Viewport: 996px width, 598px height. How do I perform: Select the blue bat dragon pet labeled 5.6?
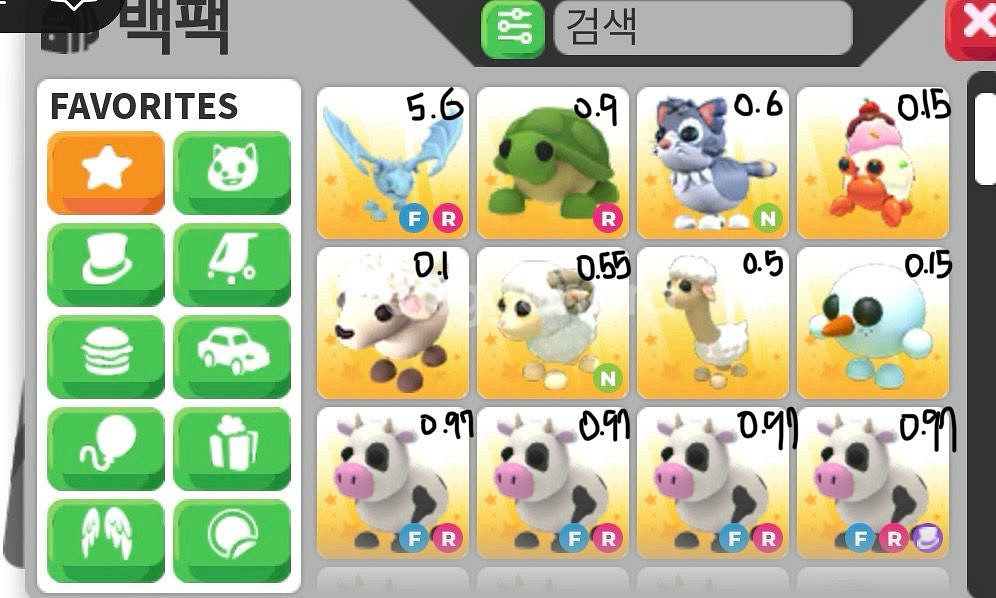393,163
